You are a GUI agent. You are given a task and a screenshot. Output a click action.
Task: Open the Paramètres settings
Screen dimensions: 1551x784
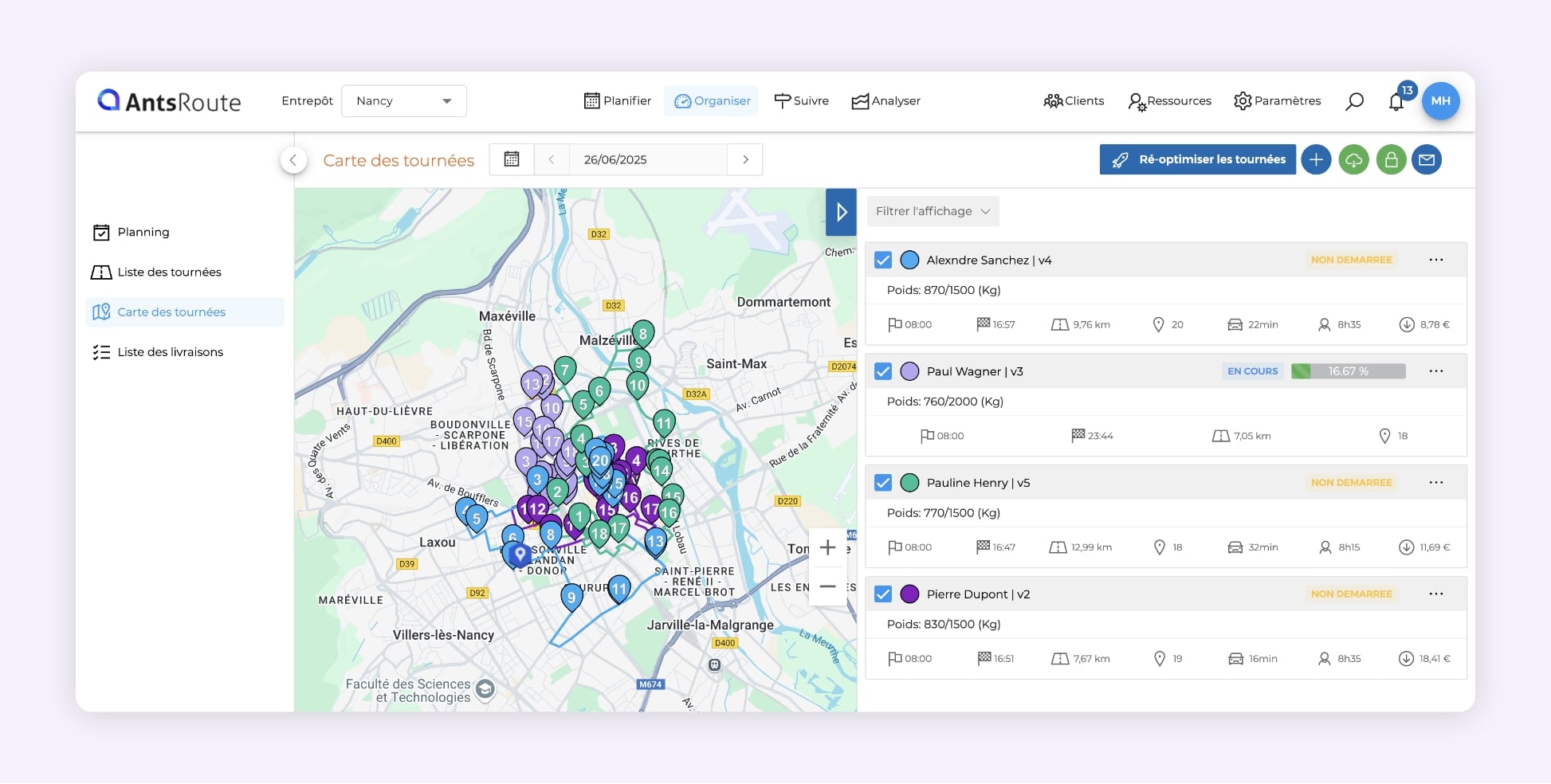[1277, 100]
